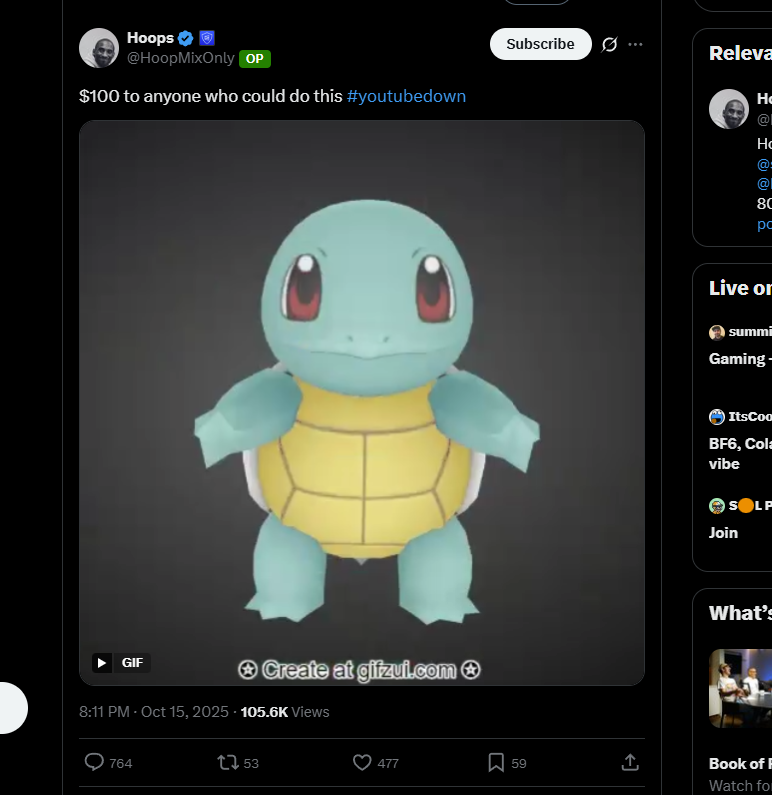The width and height of the screenshot is (772, 795).
Task: Click the blue verified checkmark badge
Action: click(x=186, y=38)
